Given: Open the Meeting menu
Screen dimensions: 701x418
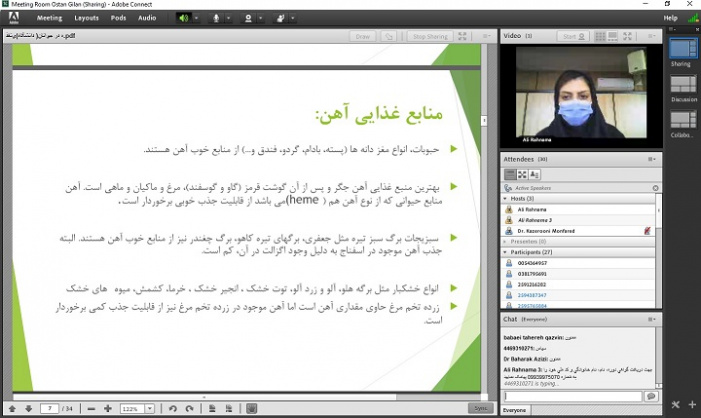Looking at the screenshot, I should 49,18.
